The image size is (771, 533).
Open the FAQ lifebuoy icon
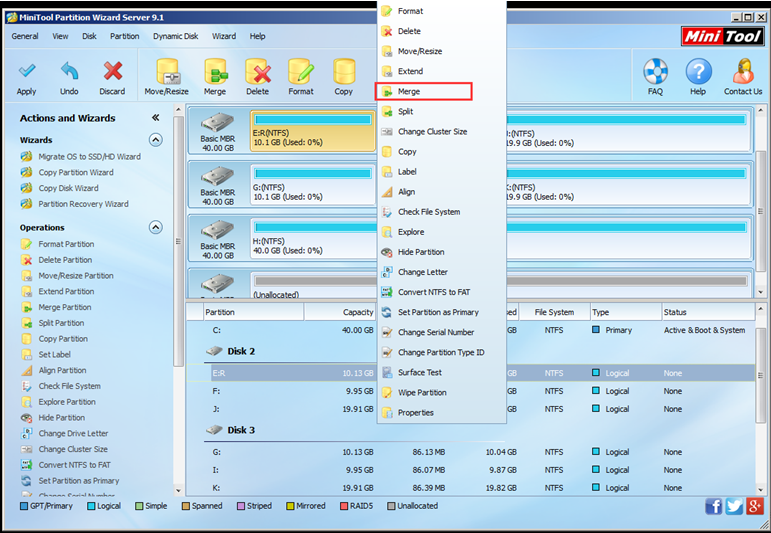click(x=655, y=72)
